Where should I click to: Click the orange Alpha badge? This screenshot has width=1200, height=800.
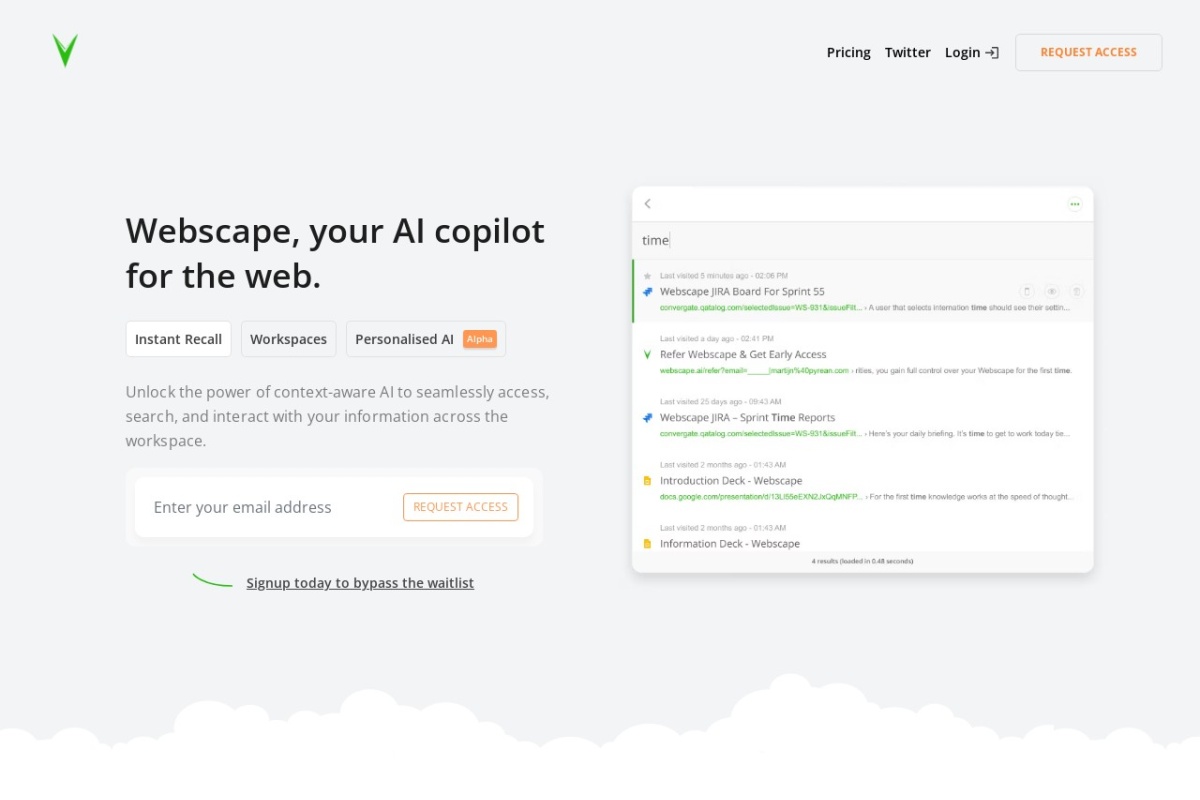point(480,339)
